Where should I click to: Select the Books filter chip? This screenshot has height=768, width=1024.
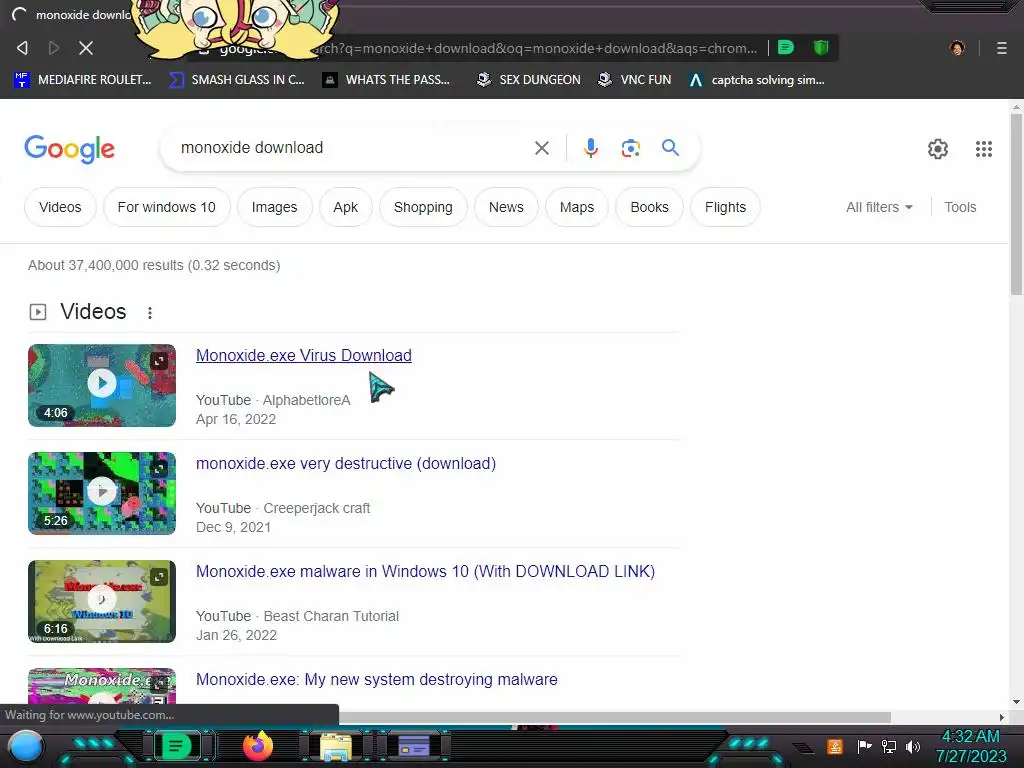tap(649, 207)
